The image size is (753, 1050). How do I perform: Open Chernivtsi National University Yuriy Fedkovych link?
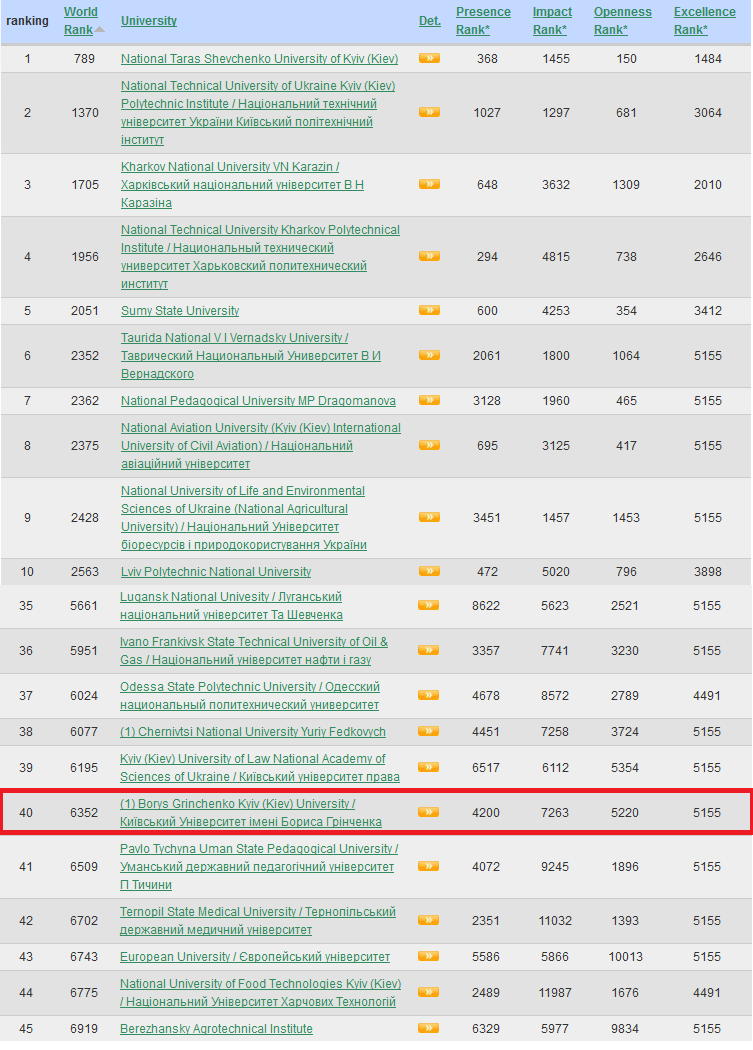pos(253,732)
